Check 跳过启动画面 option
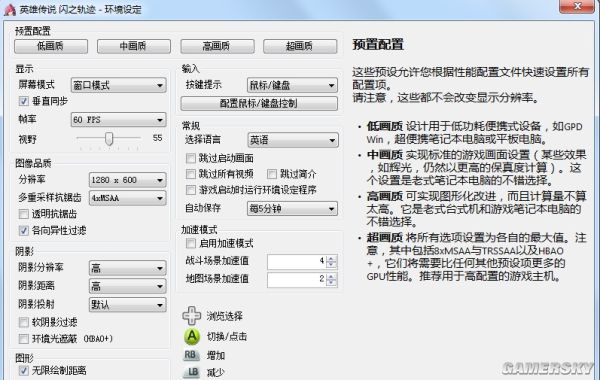 click(191, 158)
